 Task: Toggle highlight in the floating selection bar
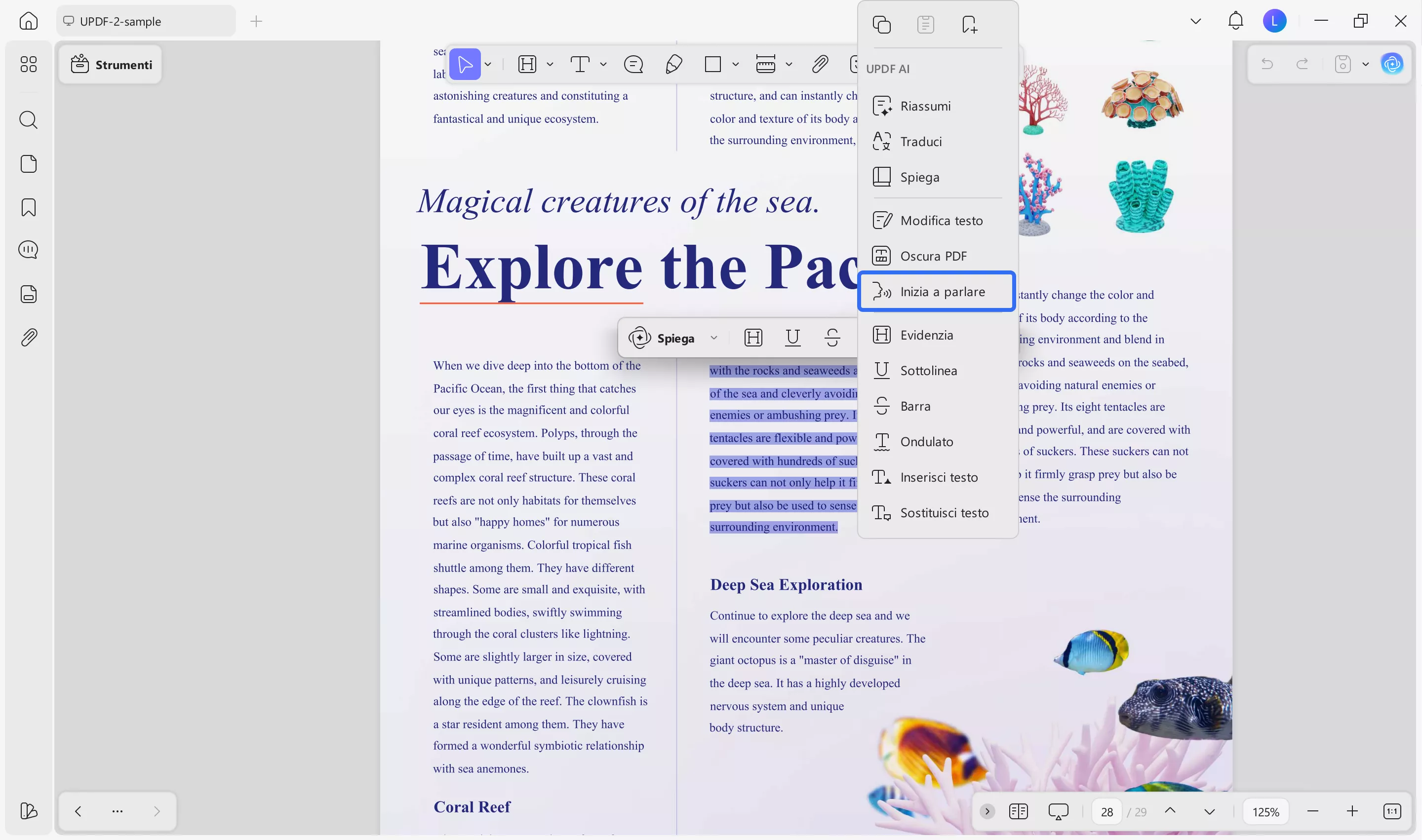coord(753,338)
